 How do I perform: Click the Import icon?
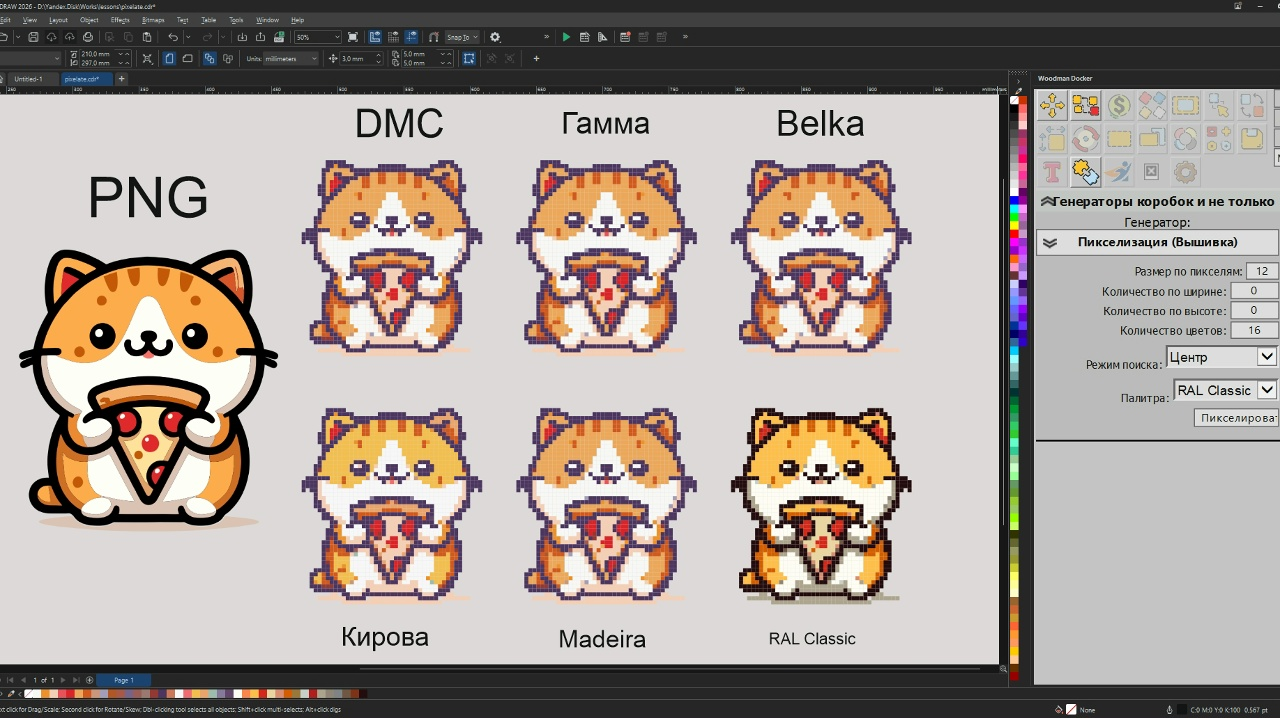pyautogui.click(x=242, y=37)
